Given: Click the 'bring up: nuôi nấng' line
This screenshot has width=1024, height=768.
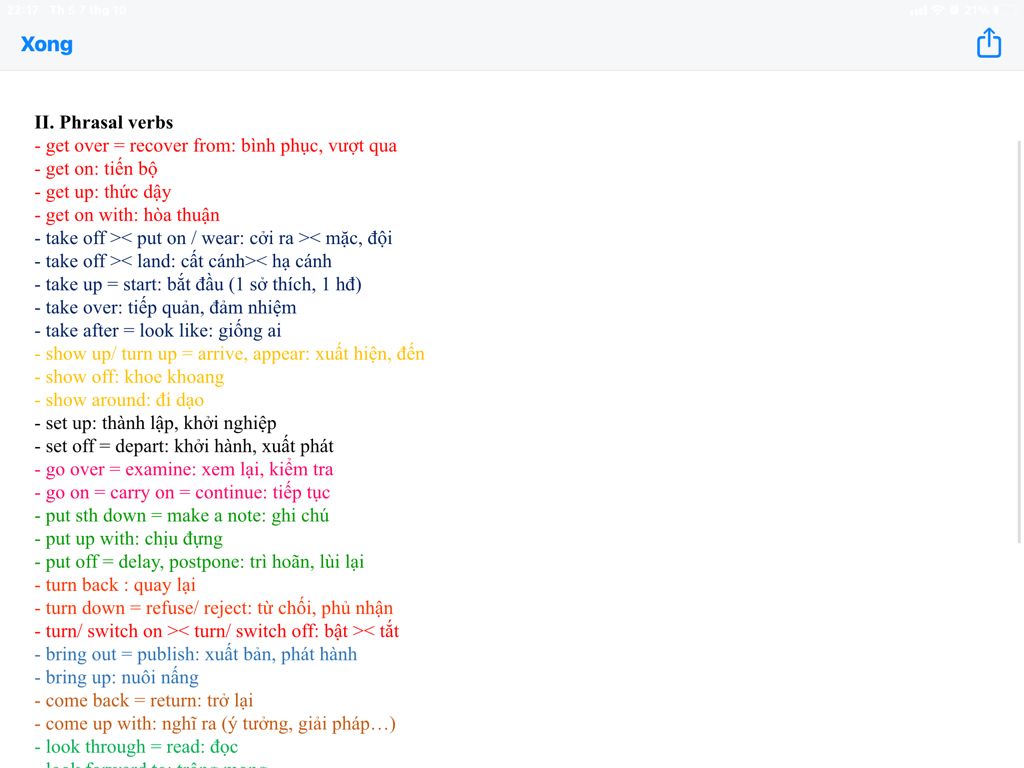Looking at the screenshot, I should 116,677.
